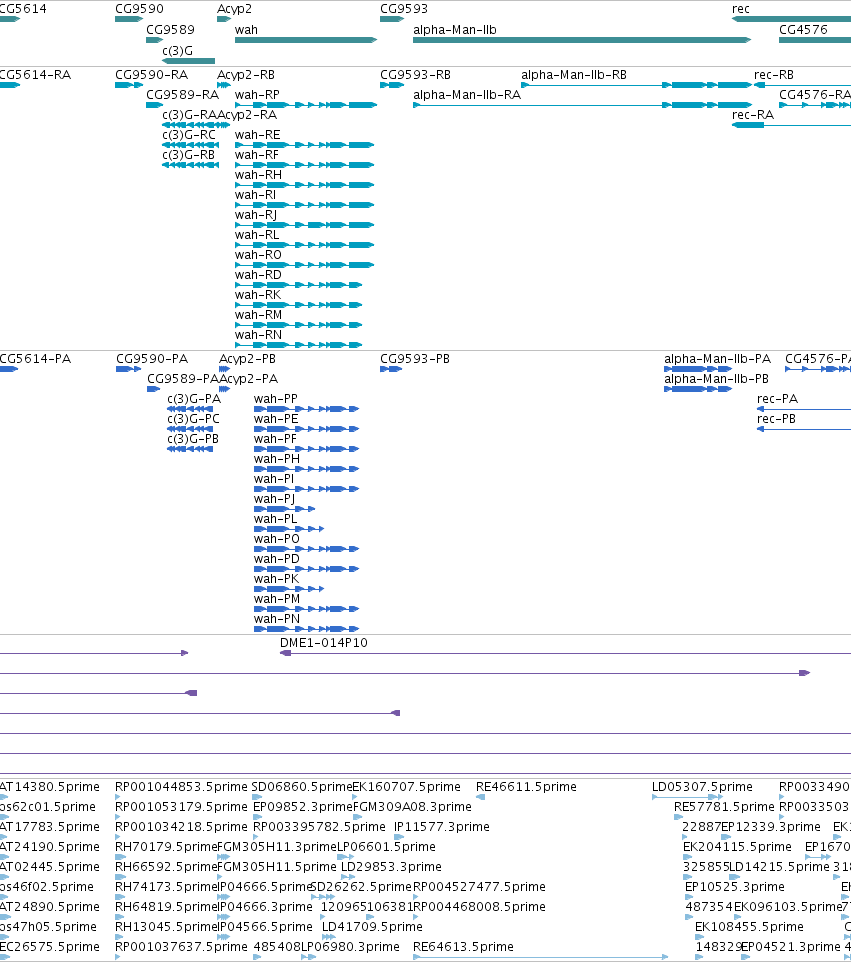The width and height of the screenshot is (851, 962).
Task: Select EST label RE46611.5prime
Action: click(526, 787)
